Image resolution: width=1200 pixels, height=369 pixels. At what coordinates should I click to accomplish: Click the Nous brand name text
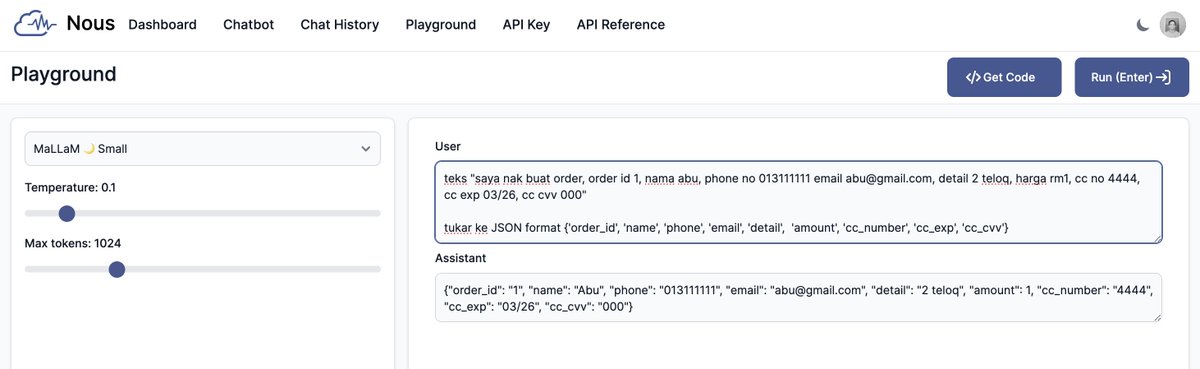91,23
